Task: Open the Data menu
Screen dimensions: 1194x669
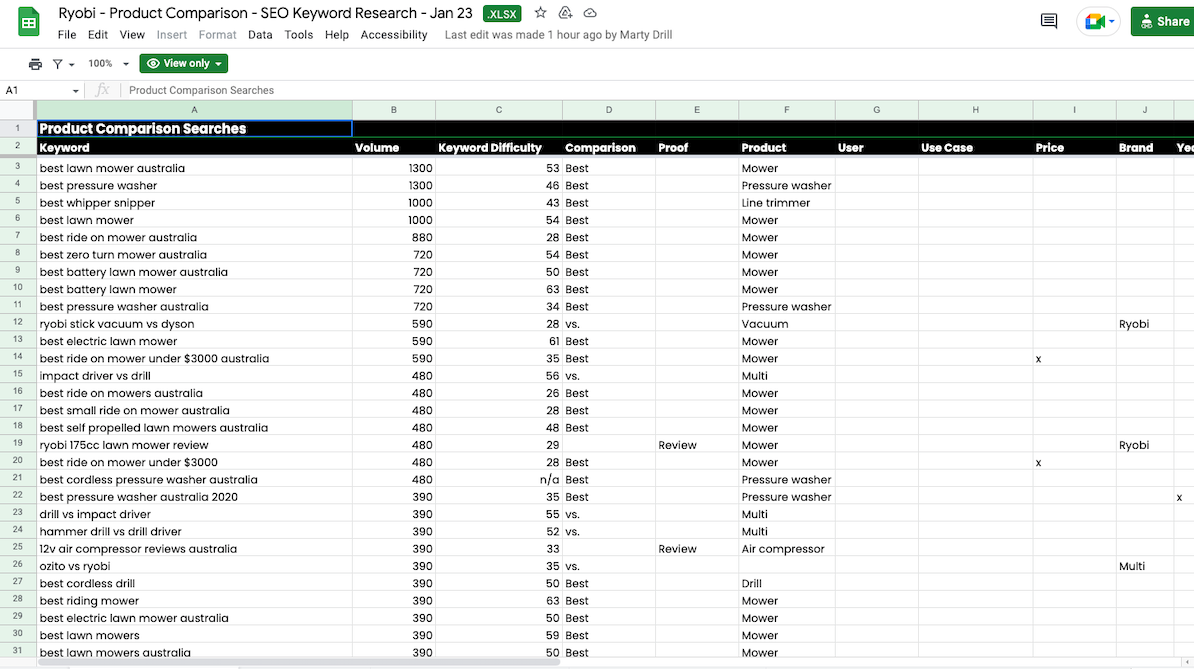Action: (x=260, y=33)
